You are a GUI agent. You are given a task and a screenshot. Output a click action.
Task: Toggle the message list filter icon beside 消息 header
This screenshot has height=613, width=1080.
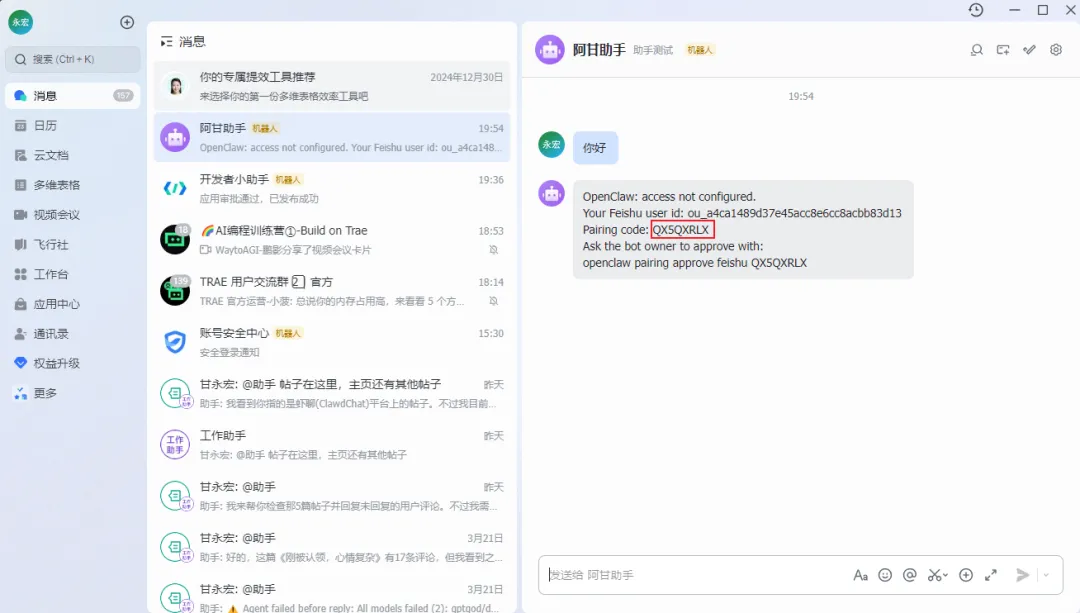(166, 42)
